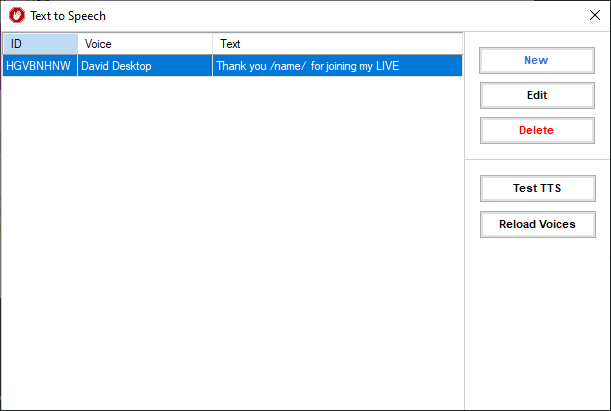611x411 pixels.
Task: Sort list by the ID column header
Action: 40,44
